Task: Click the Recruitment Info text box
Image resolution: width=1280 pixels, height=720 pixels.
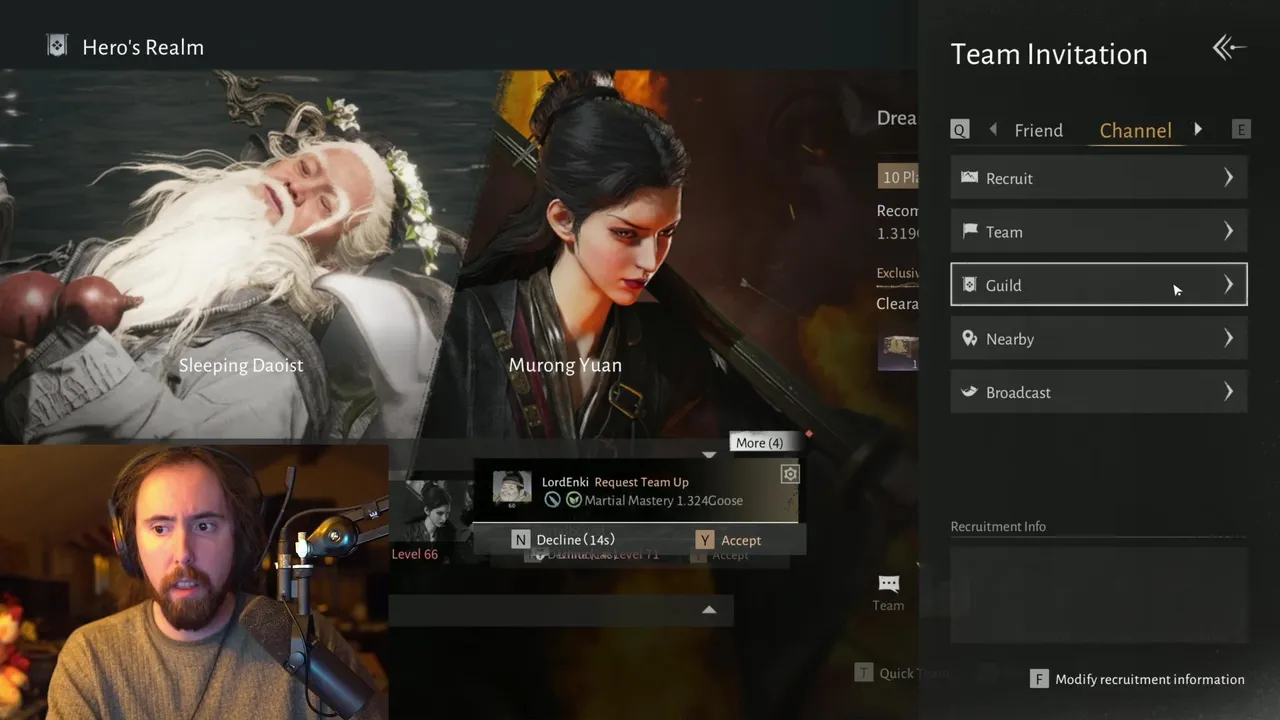Action: (x=1099, y=594)
